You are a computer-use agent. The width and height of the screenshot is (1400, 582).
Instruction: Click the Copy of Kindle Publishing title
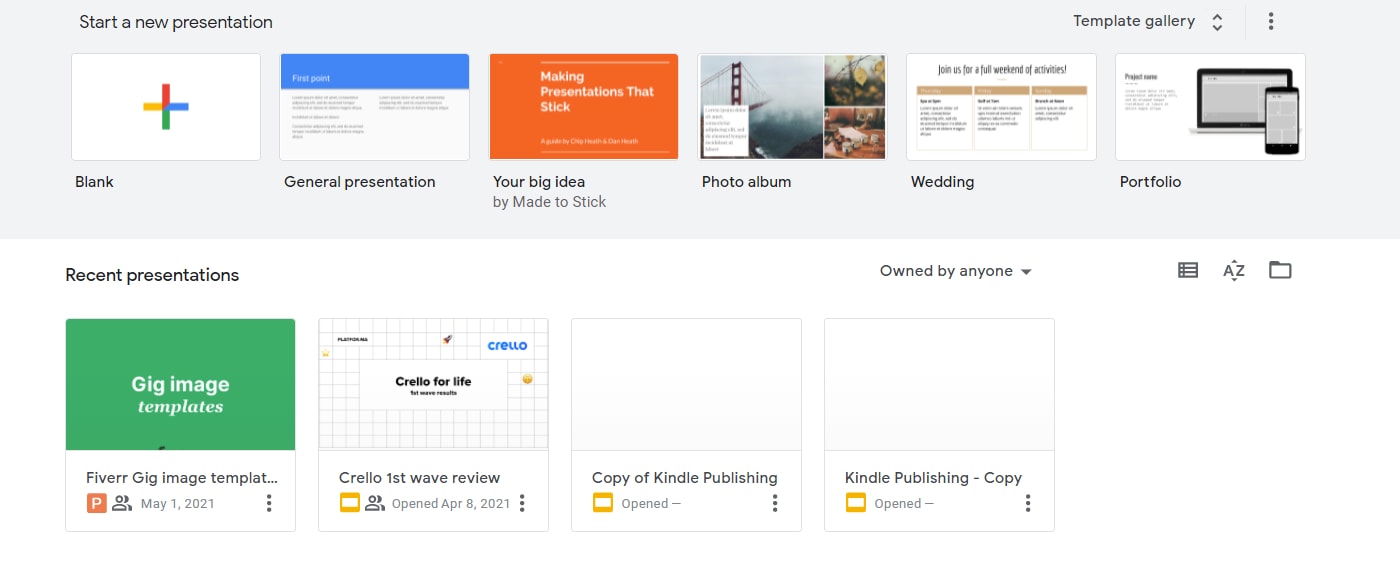tap(685, 478)
